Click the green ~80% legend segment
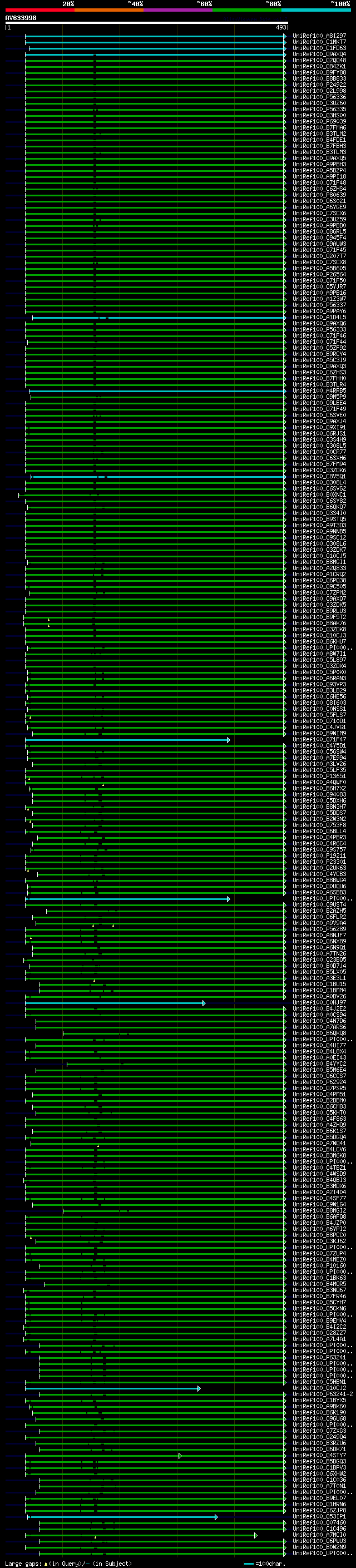This screenshot has width=356, height=1568. 247,10
